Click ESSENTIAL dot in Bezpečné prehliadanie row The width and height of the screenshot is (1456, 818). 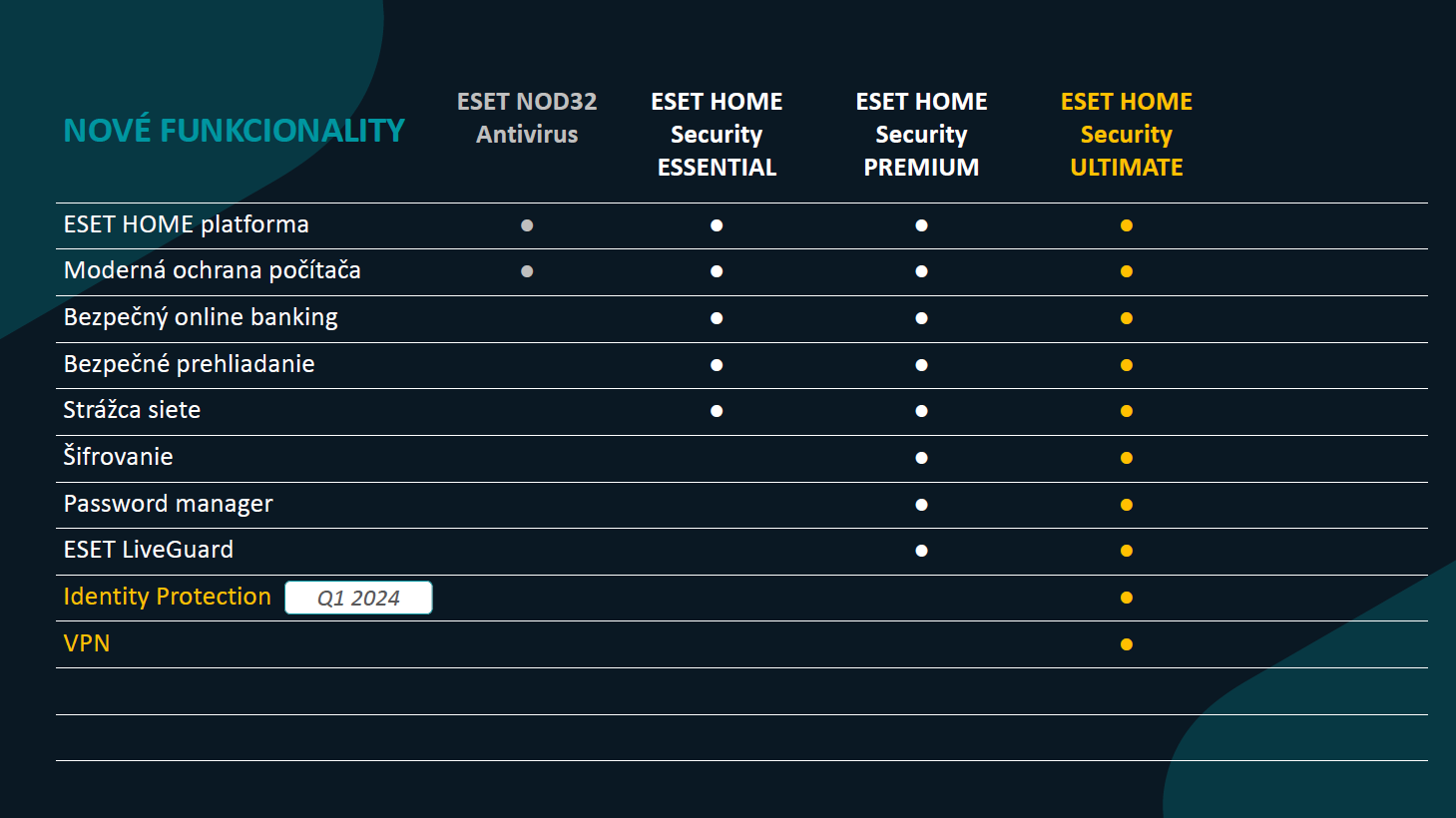click(x=717, y=365)
